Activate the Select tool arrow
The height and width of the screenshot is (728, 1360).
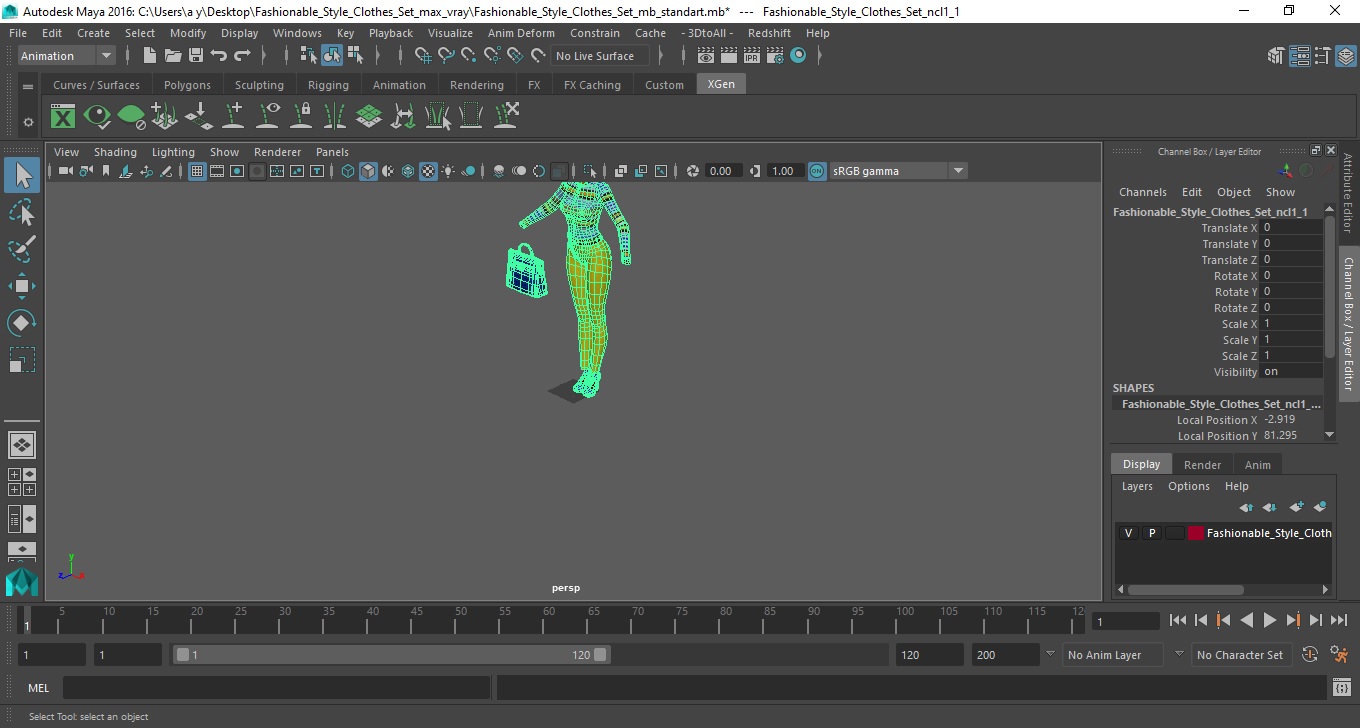(22, 175)
